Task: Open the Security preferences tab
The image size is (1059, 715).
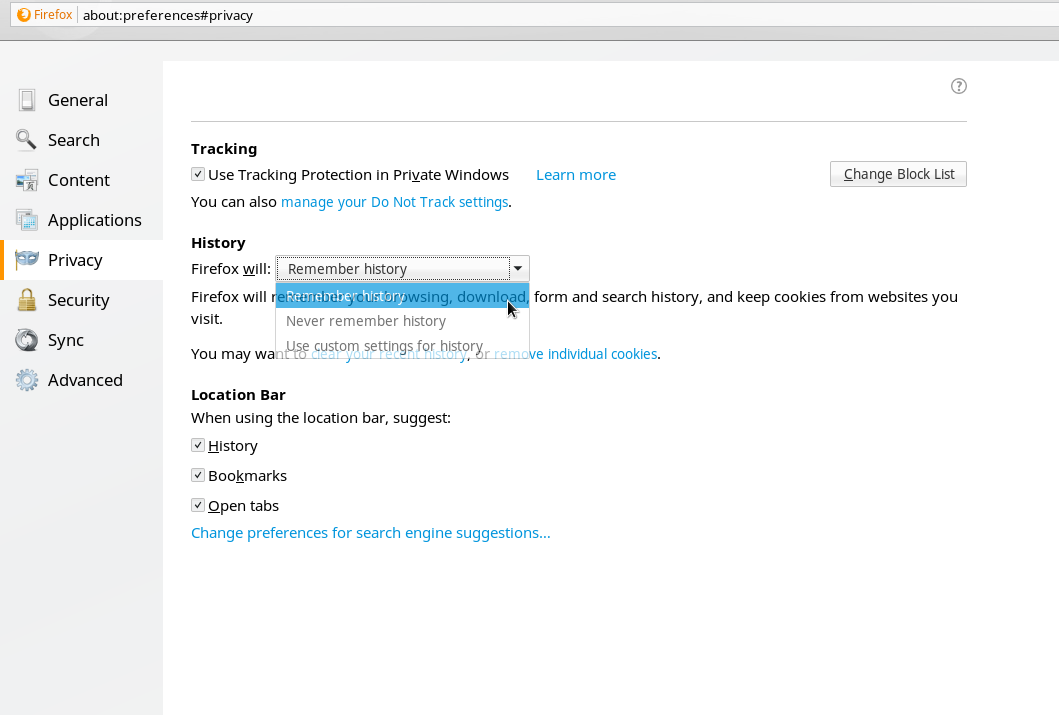Action: point(82,300)
